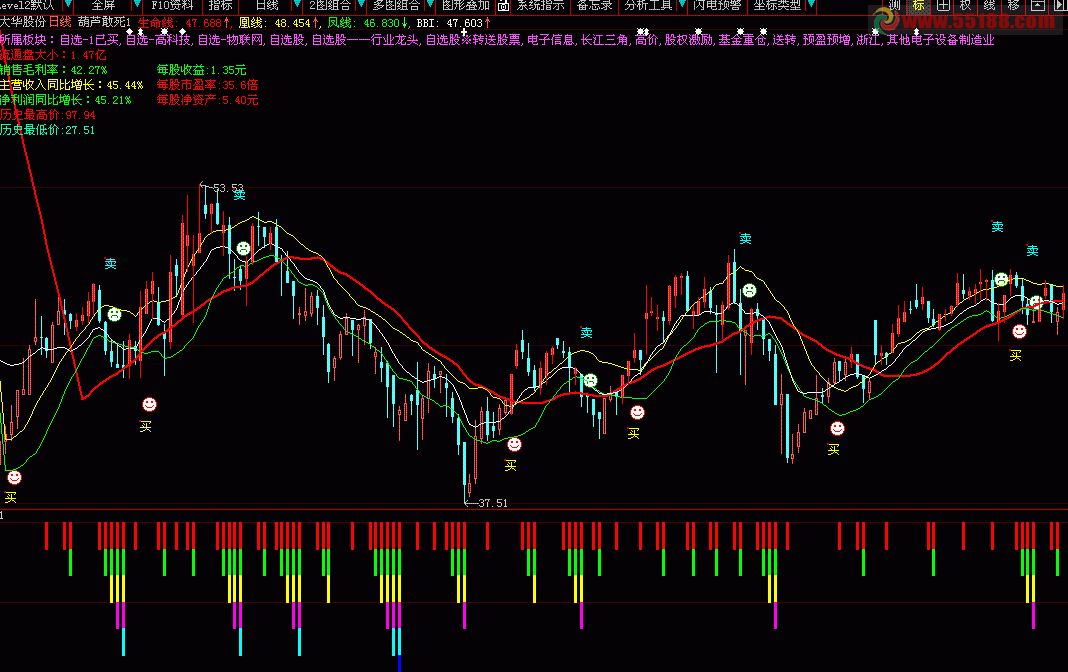Select the 线 line drawing tool
This screenshot has height=672, width=1068.
(x=989, y=5)
